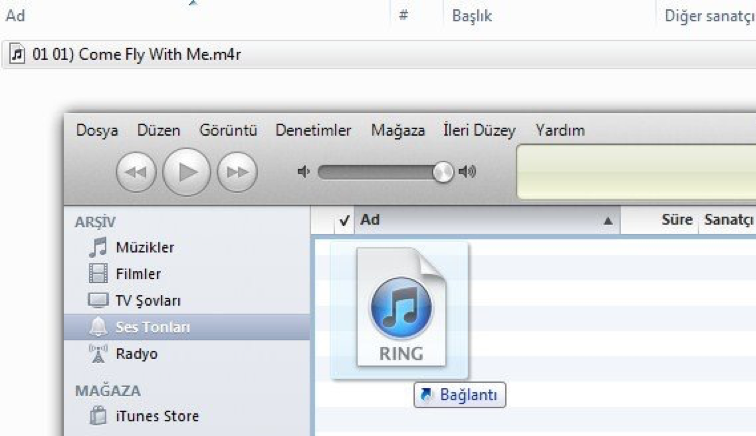The height and width of the screenshot is (436, 756).
Task: Click the m4r file's music icon
Action: coord(17,54)
